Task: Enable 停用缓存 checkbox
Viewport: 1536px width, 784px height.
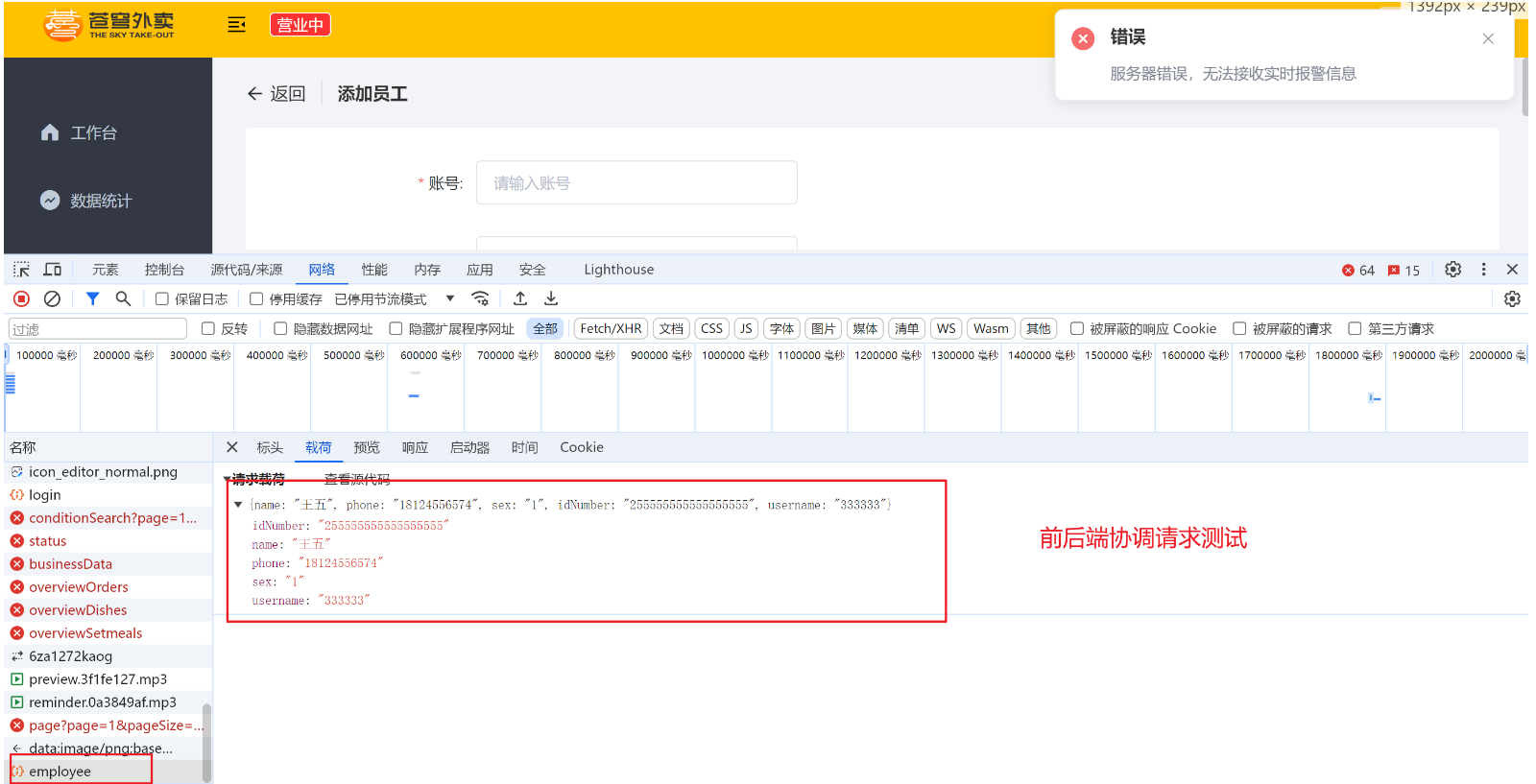Action: click(x=256, y=299)
